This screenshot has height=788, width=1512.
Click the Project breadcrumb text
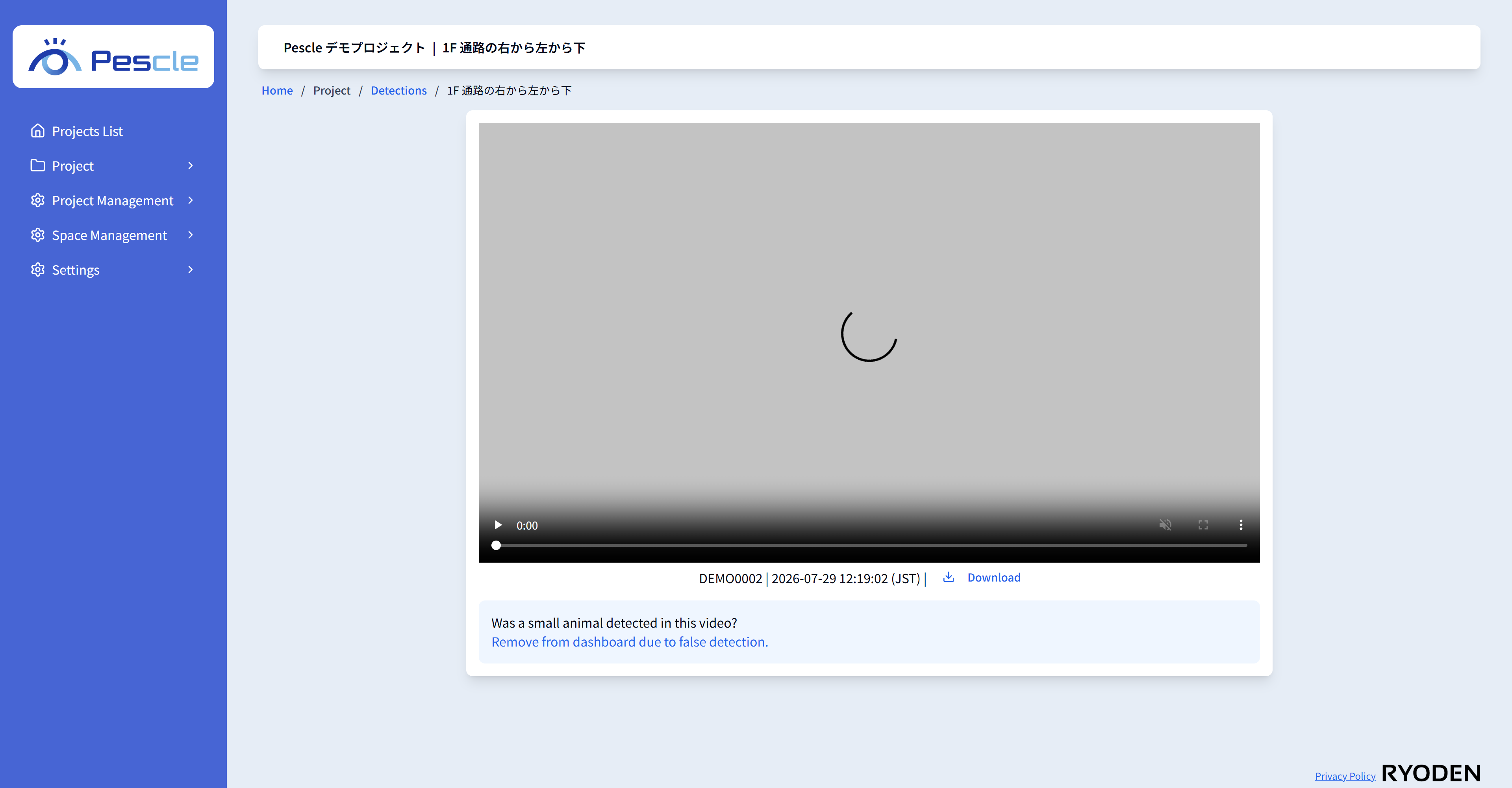(332, 91)
